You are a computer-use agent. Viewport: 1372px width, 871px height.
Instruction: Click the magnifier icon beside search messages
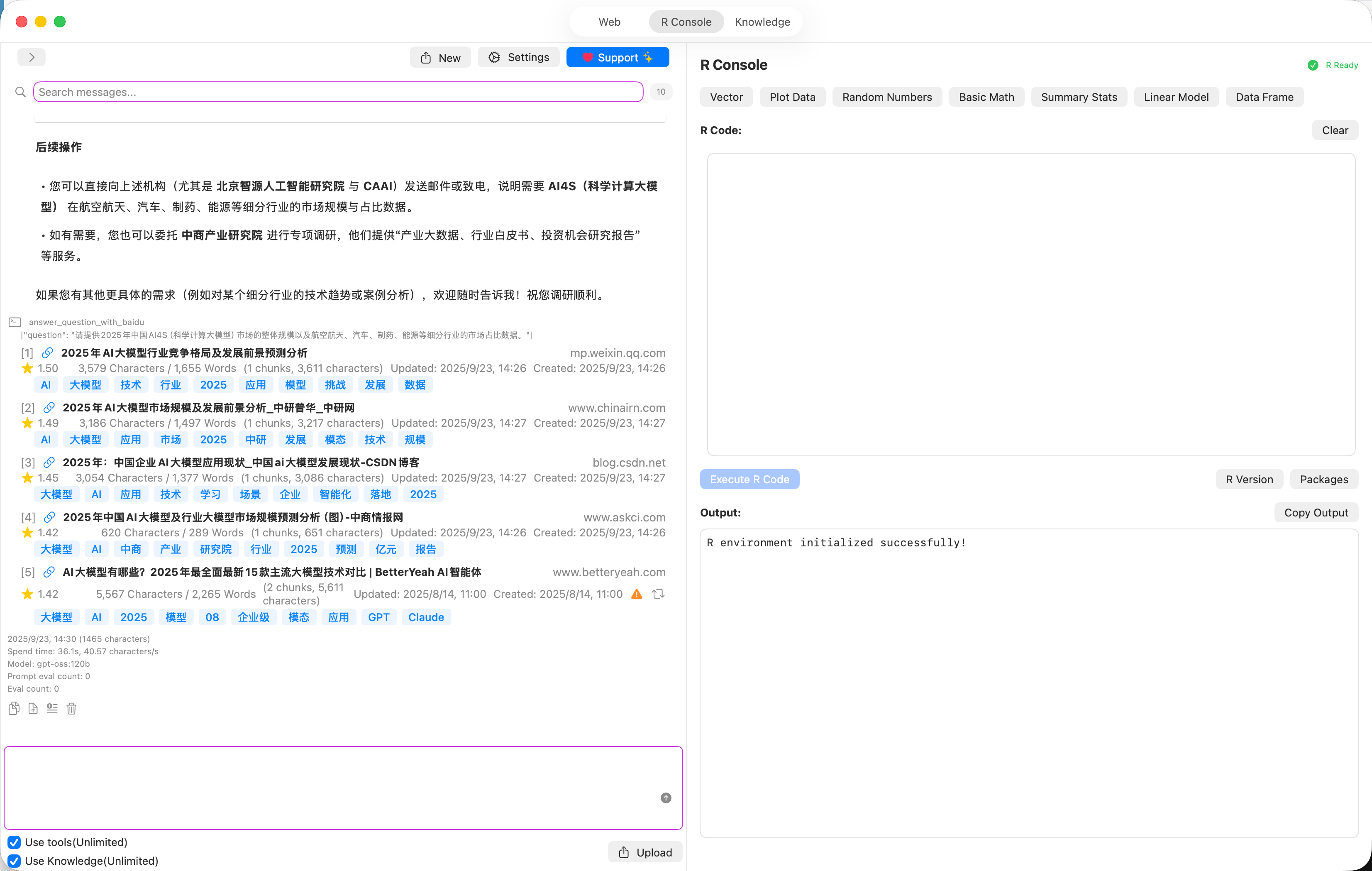(x=20, y=92)
